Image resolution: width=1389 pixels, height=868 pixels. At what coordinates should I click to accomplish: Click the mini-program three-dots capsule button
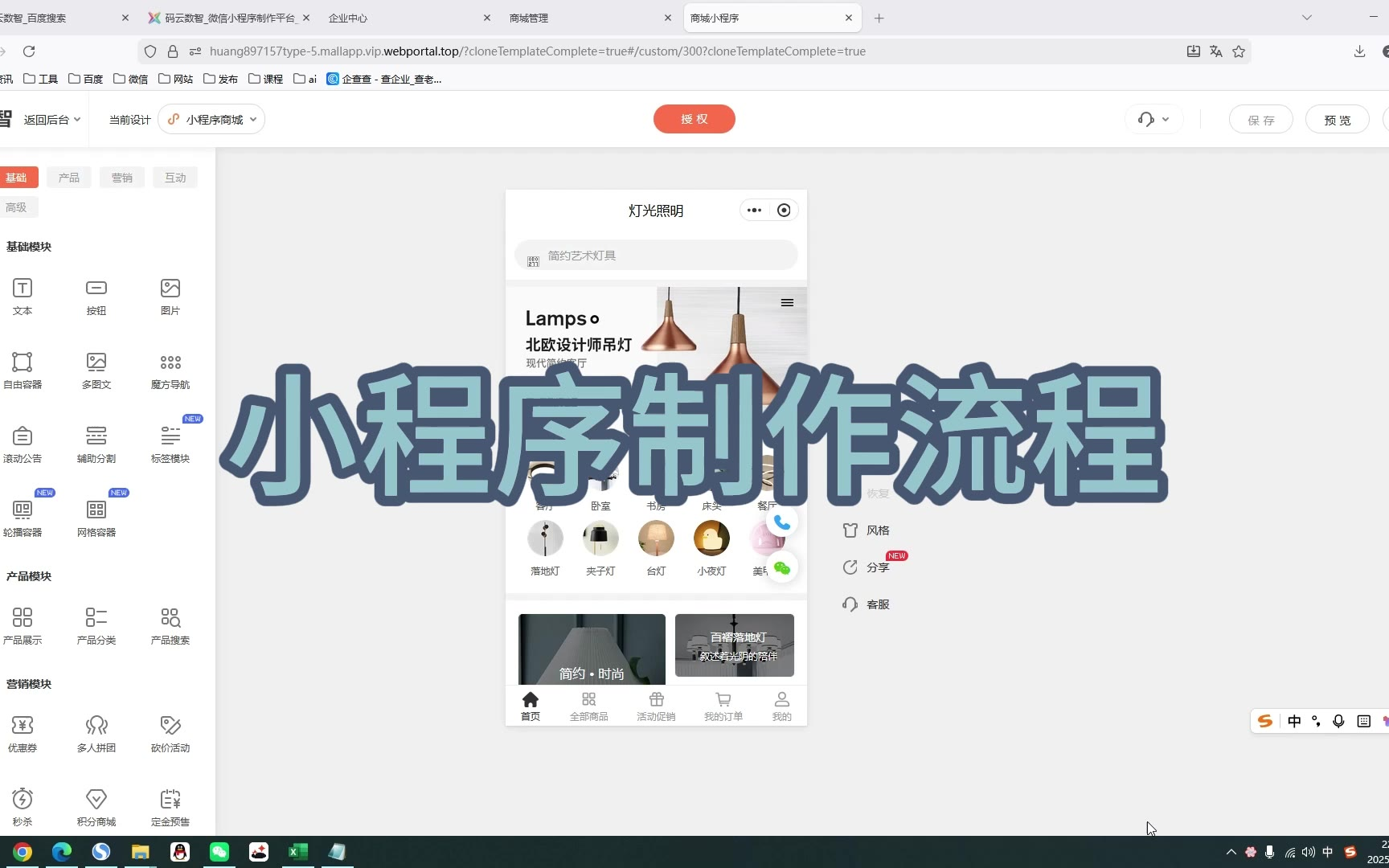[x=754, y=211]
